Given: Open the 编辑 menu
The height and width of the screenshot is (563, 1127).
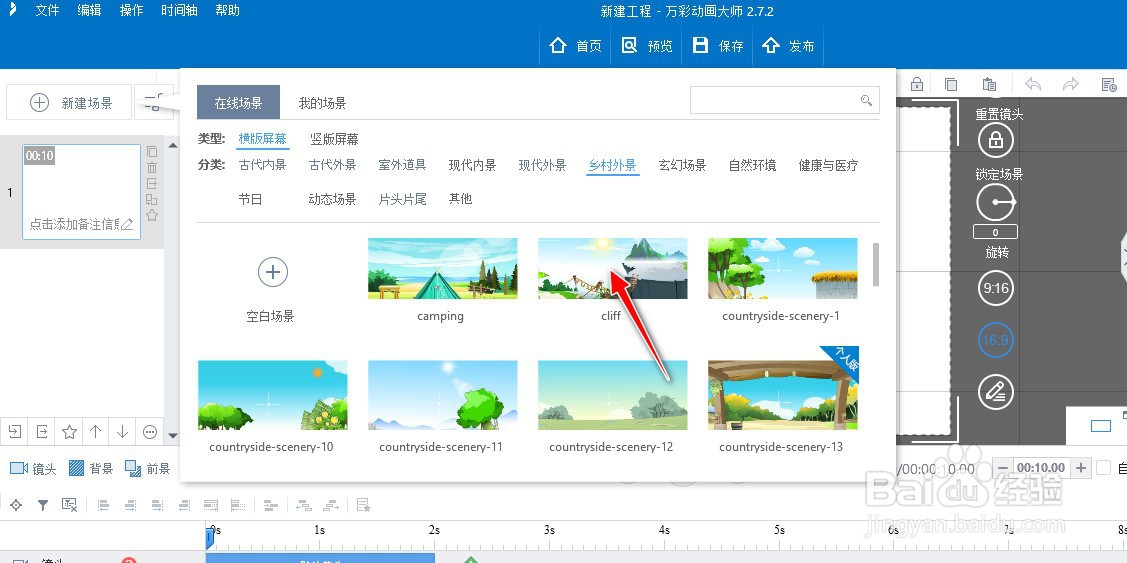Looking at the screenshot, I should (89, 11).
